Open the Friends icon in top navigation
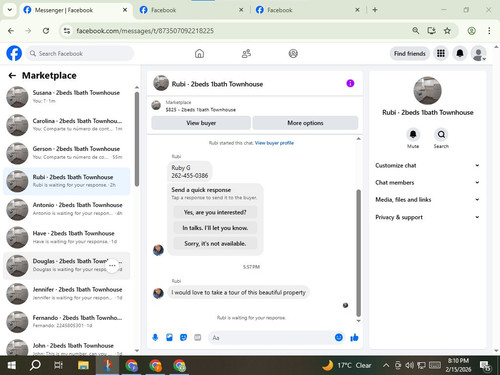 (246, 53)
